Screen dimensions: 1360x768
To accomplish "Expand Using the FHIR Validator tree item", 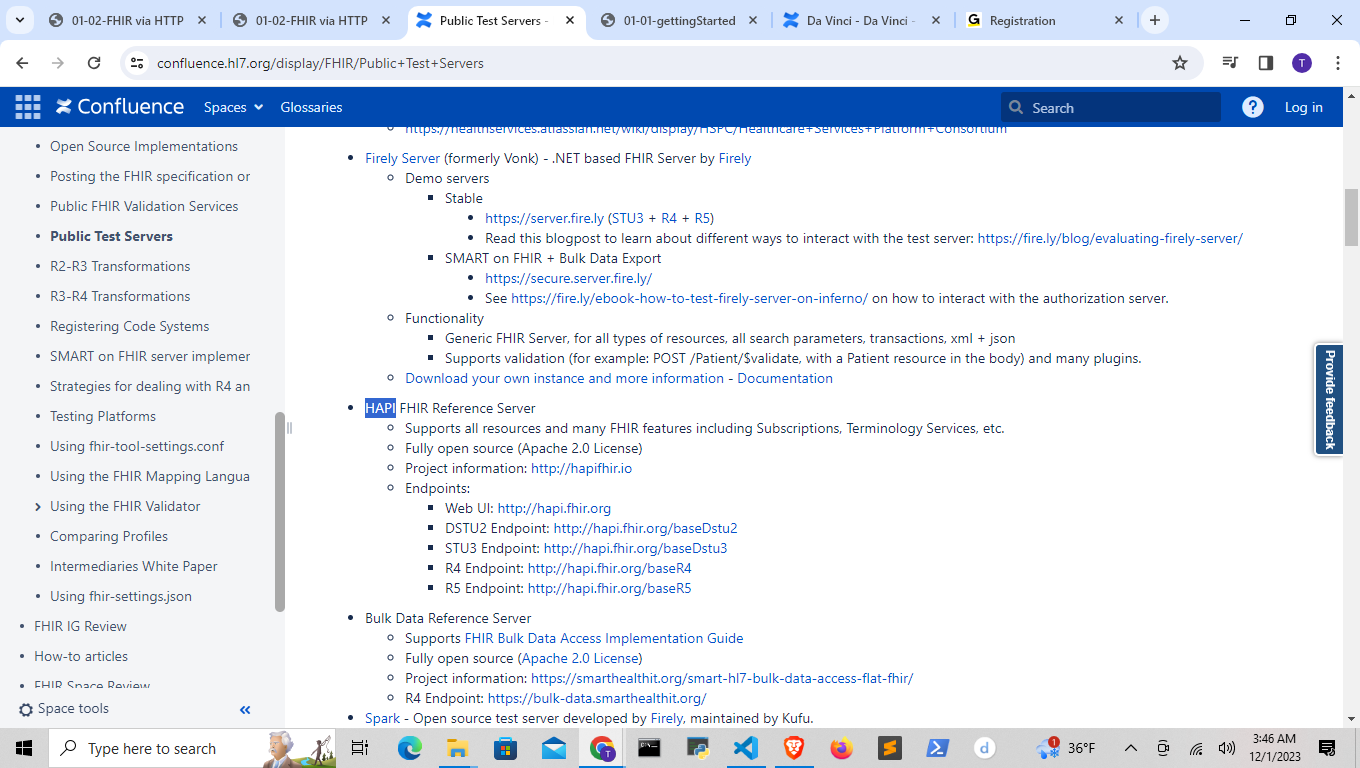I will pyautogui.click(x=38, y=507).
